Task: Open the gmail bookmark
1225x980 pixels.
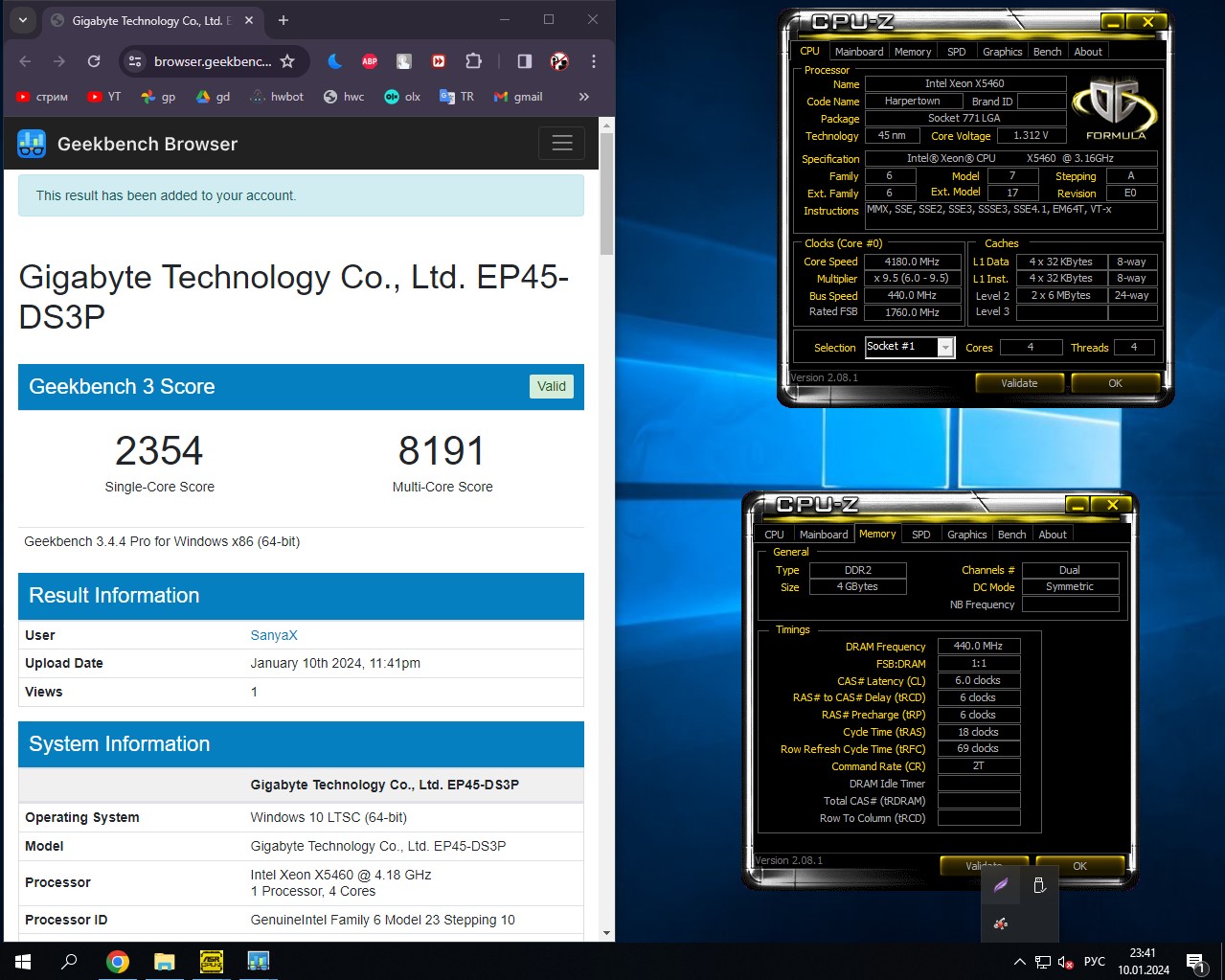Action: coord(518,97)
